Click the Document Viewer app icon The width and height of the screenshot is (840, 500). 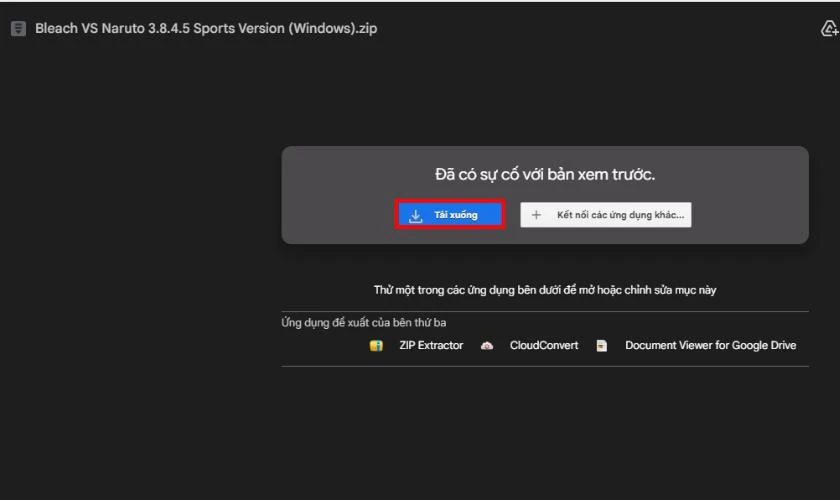point(602,346)
